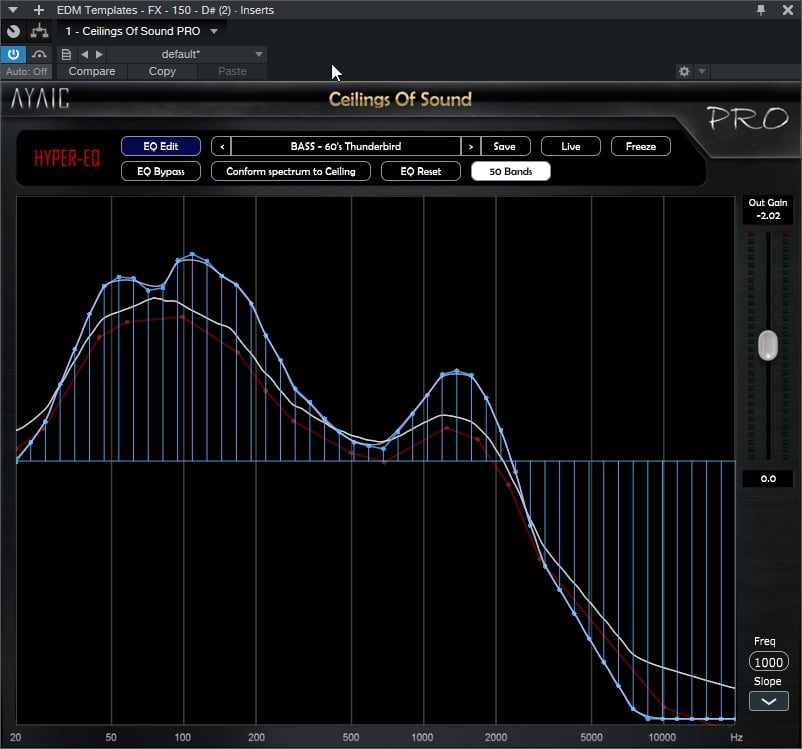Click Conform spectrum to Ceiling
Image resolution: width=802 pixels, height=749 pixels.
point(291,171)
